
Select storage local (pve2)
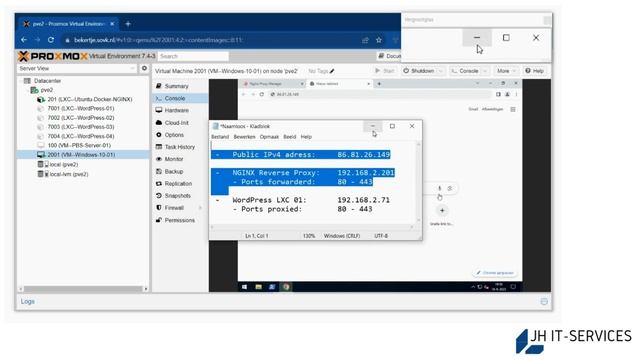[x=63, y=164]
